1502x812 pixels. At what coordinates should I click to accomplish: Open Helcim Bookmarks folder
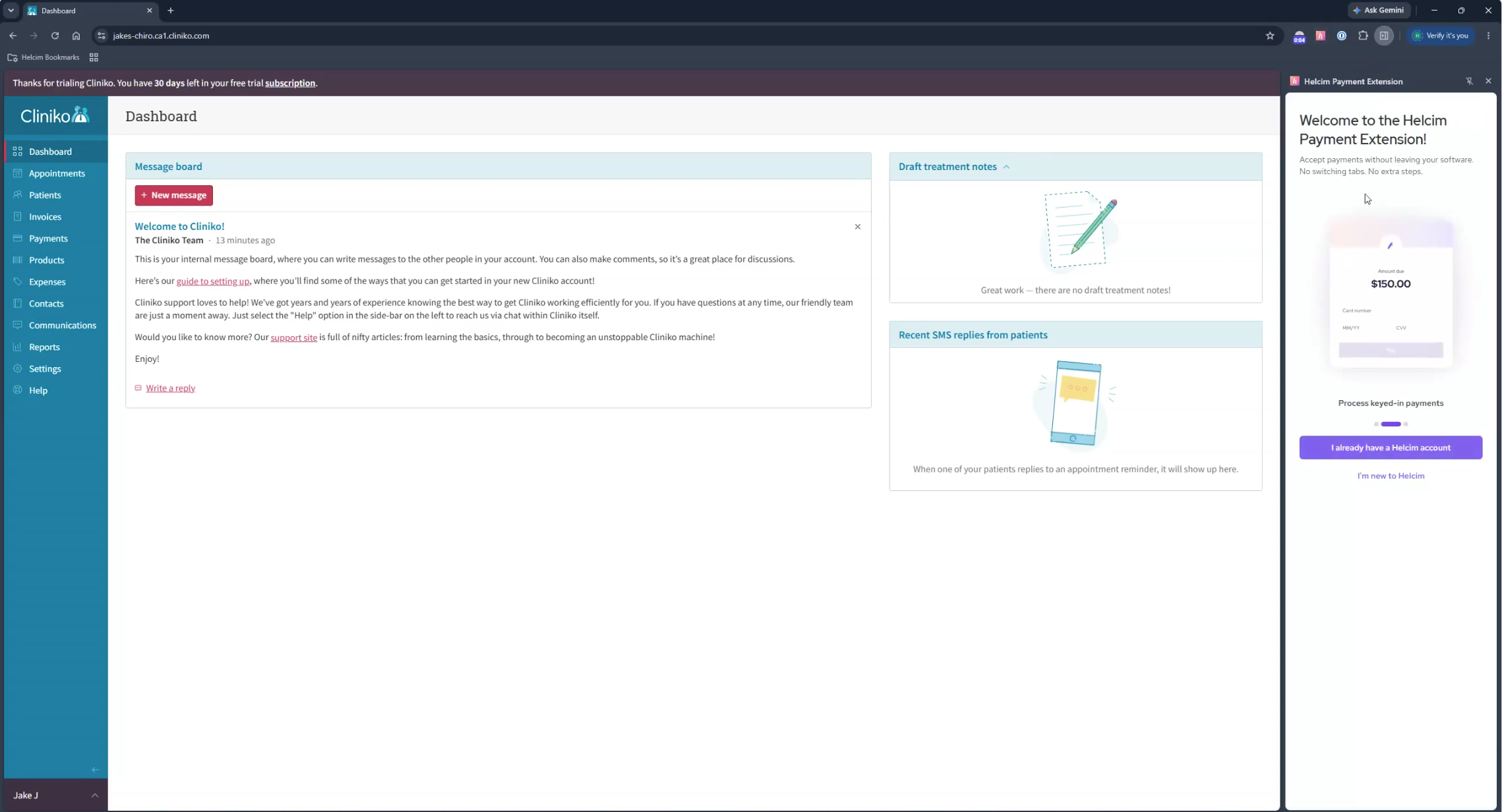[44, 57]
